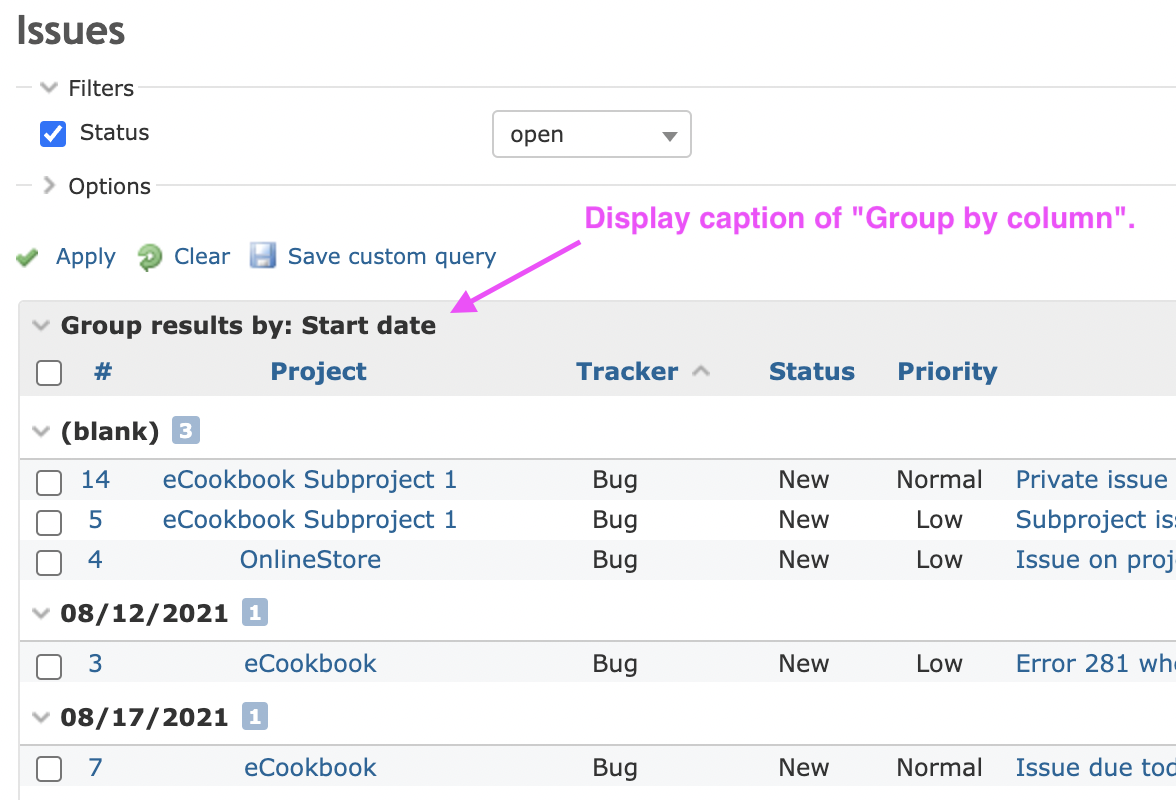Sort by the # column header
The height and width of the screenshot is (800, 1176).
coord(103,371)
